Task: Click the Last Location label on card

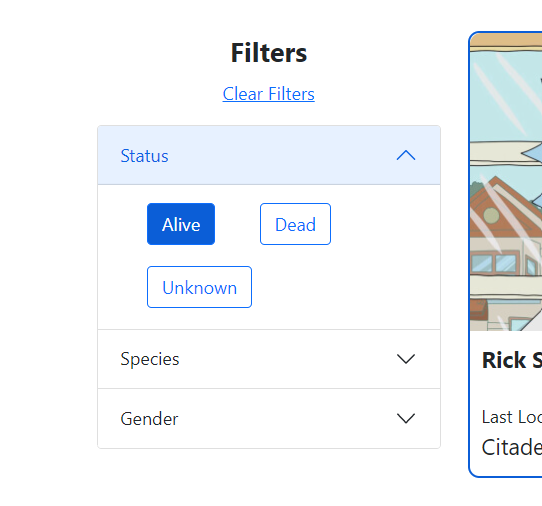Action: point(512,417)
